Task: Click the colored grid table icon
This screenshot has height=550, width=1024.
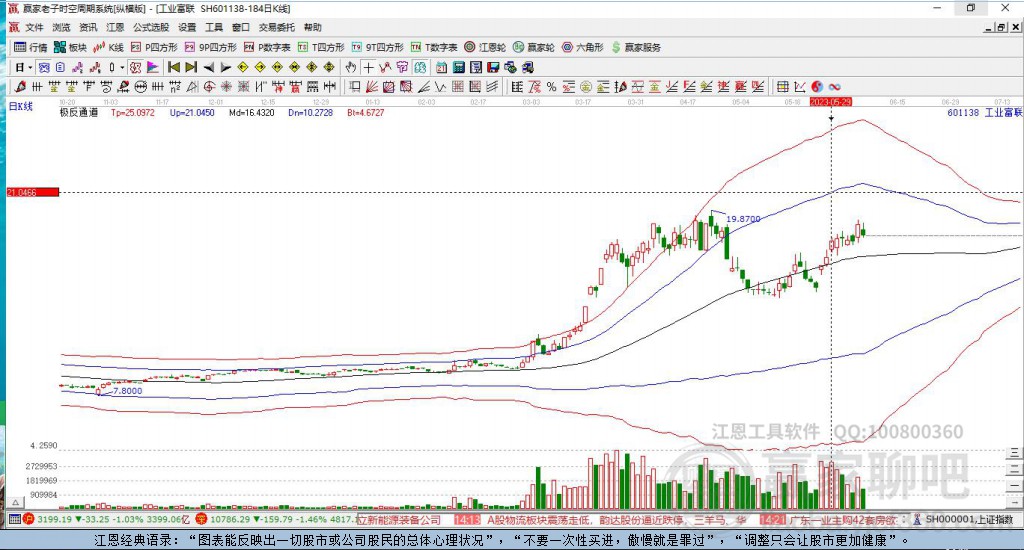Action: click(x=782, y=86)
